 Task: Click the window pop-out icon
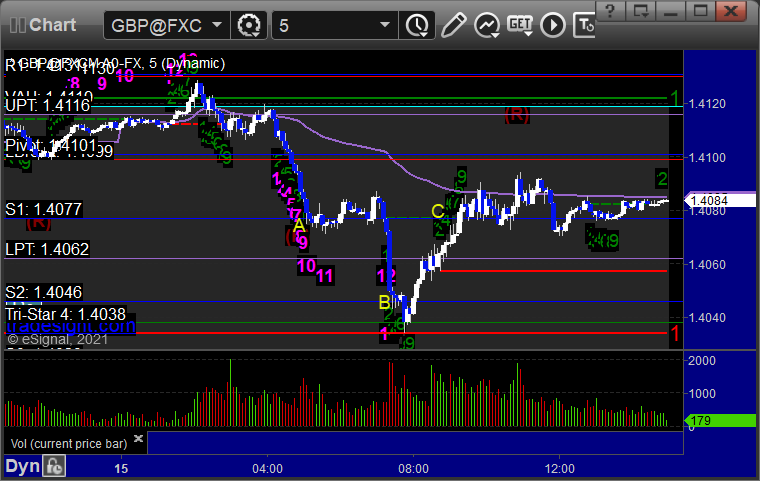tap(640, 11)
